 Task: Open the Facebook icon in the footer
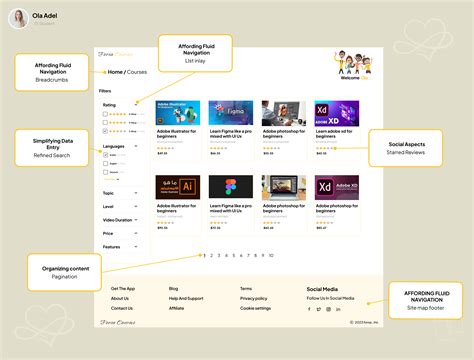click(309, 309)
